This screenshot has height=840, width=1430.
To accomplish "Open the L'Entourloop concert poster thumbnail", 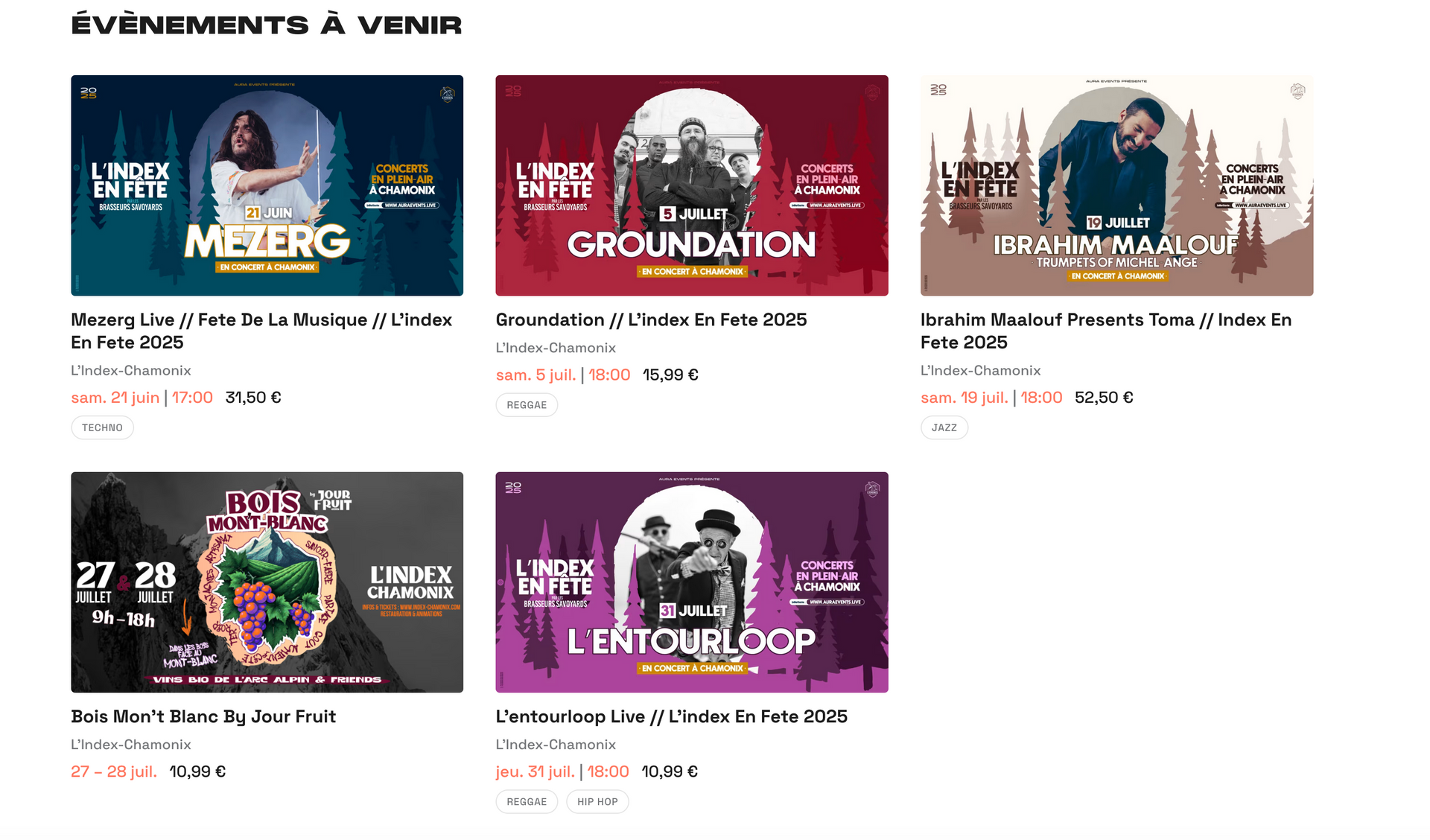I will (x=692, y=582).
